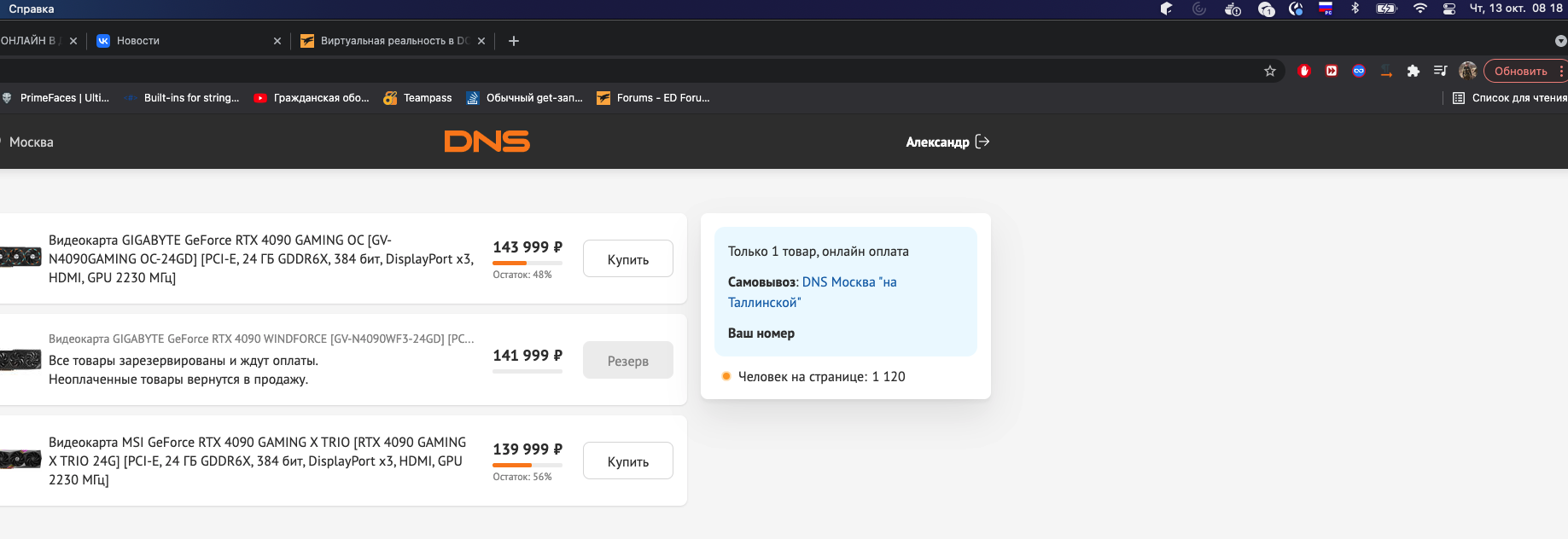Open the Александр account name
Viewport: 1568px width, 539px height.
[x=937, y=142]
